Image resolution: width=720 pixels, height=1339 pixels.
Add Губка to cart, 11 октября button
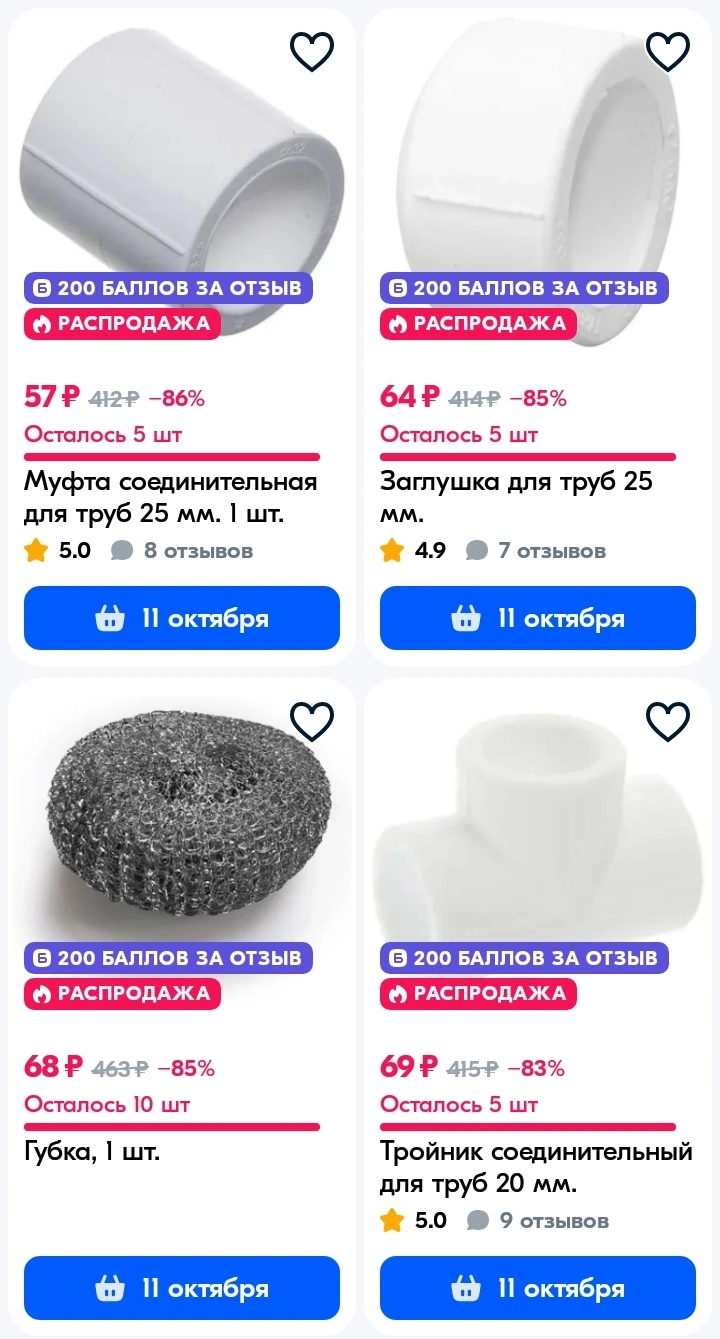click(182, 1288)
